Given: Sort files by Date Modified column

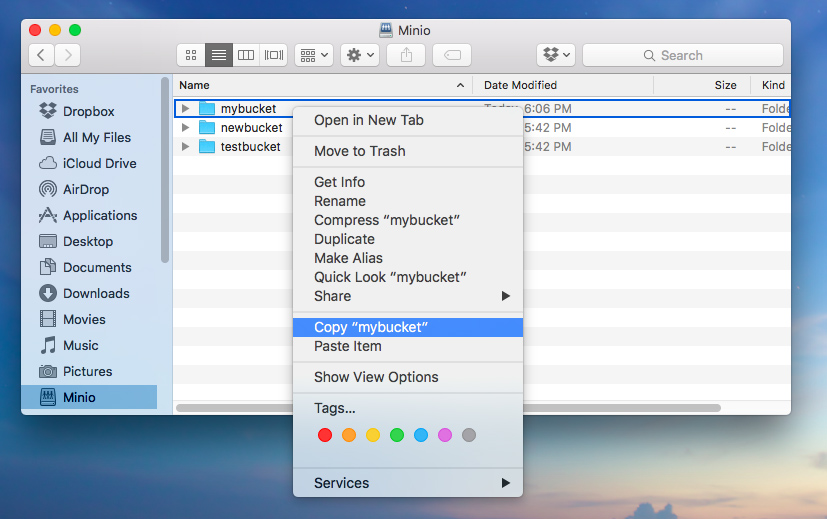Looking at the screenshot, I should coord(520,85).
